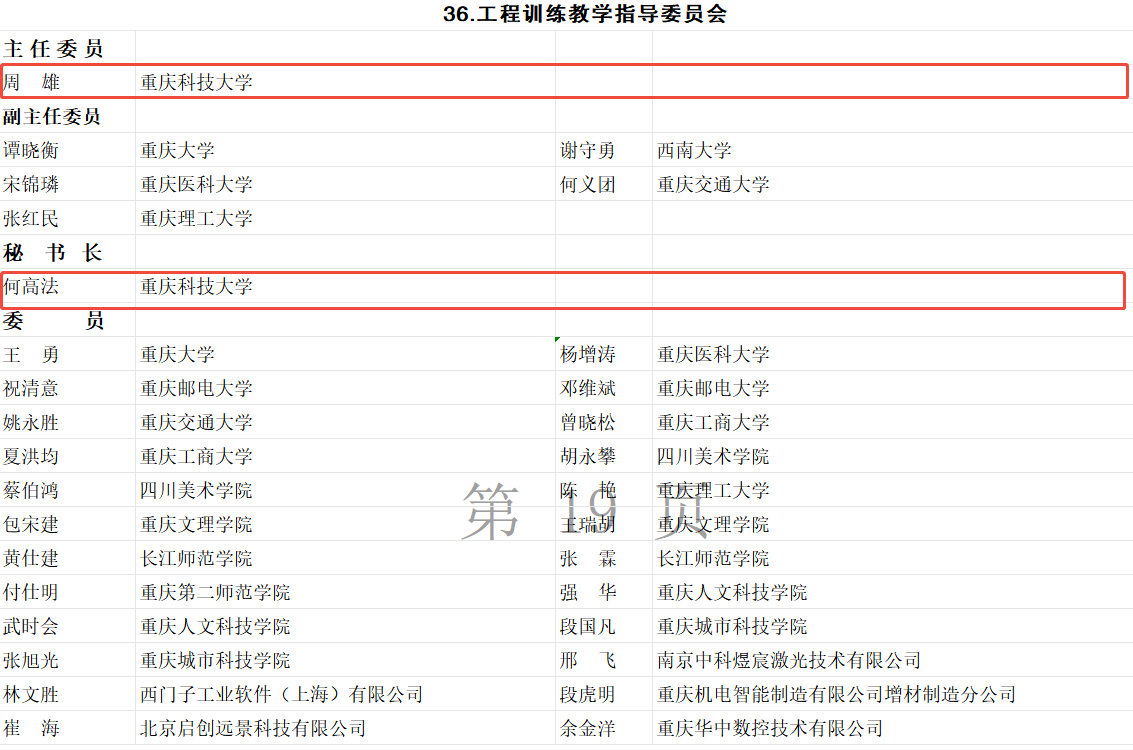
Task: Select the "重庆医科大学" cell beside 宋锦璘
Action: pyautogui.click(x=196, y=185)
